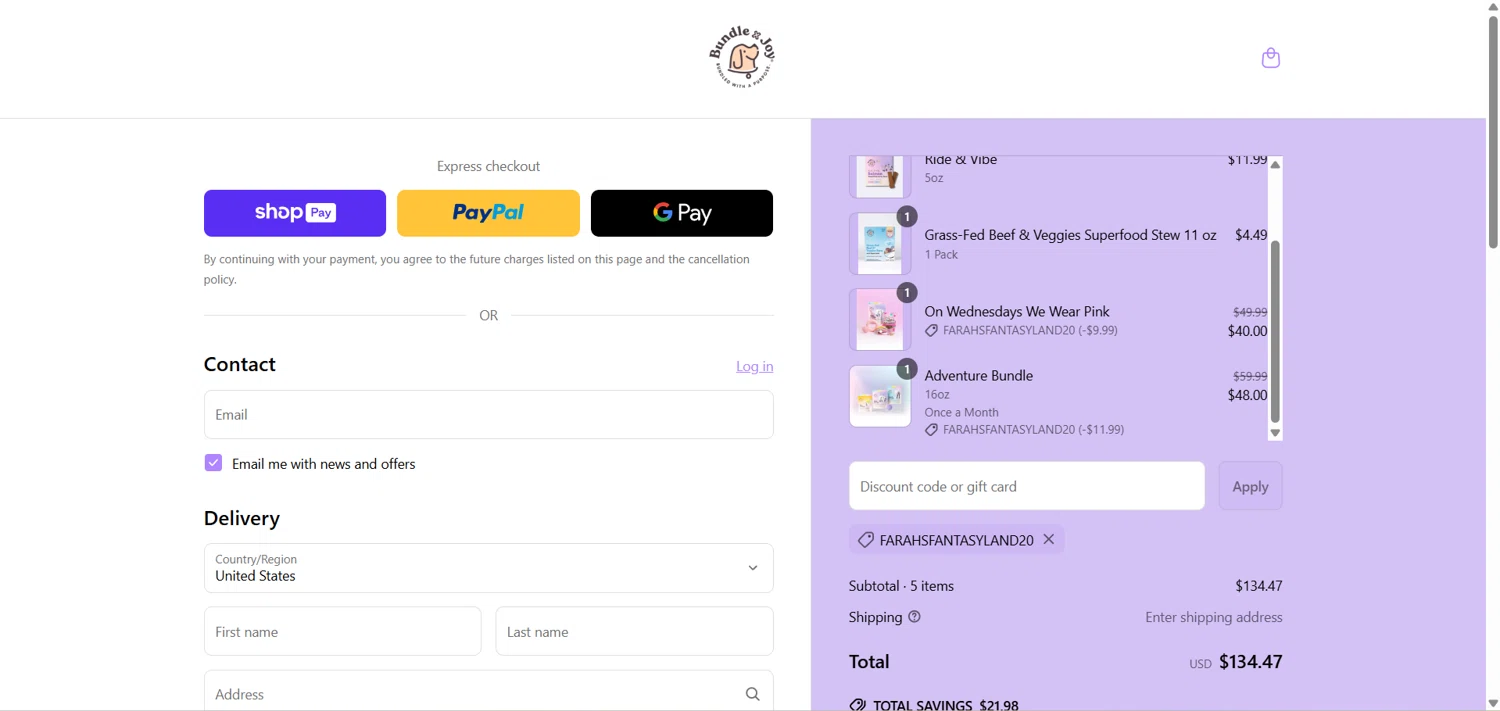Click the Enter shipping address text
Viewport: 1500px width, 711px height.
point(1214,617)
